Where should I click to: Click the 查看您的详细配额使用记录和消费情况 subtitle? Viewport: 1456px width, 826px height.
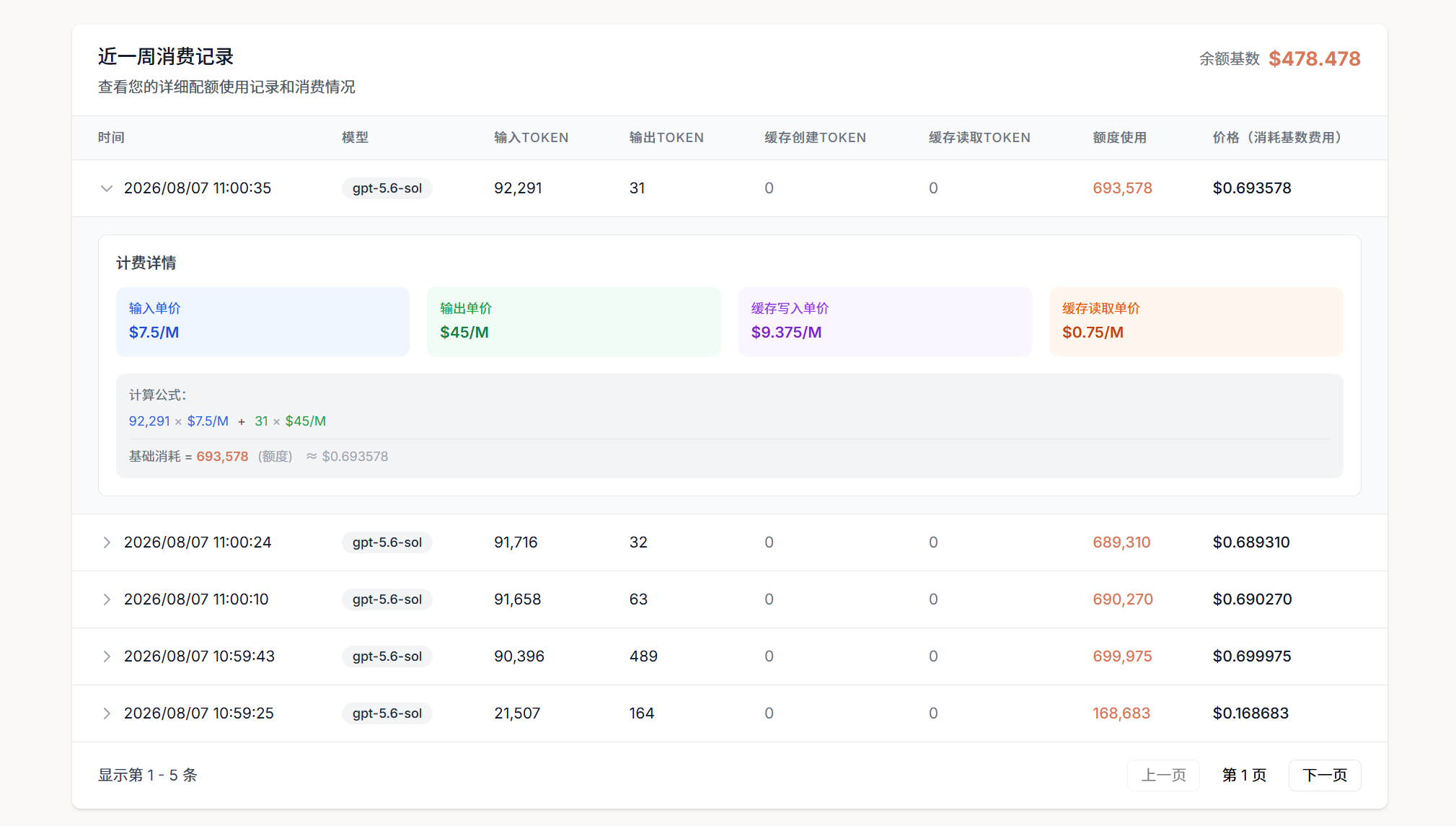[226, 87]
